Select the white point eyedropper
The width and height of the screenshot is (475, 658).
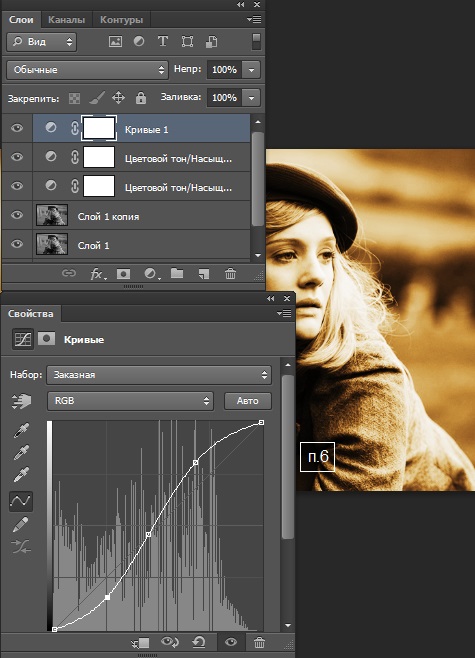(x=21, y=474)
